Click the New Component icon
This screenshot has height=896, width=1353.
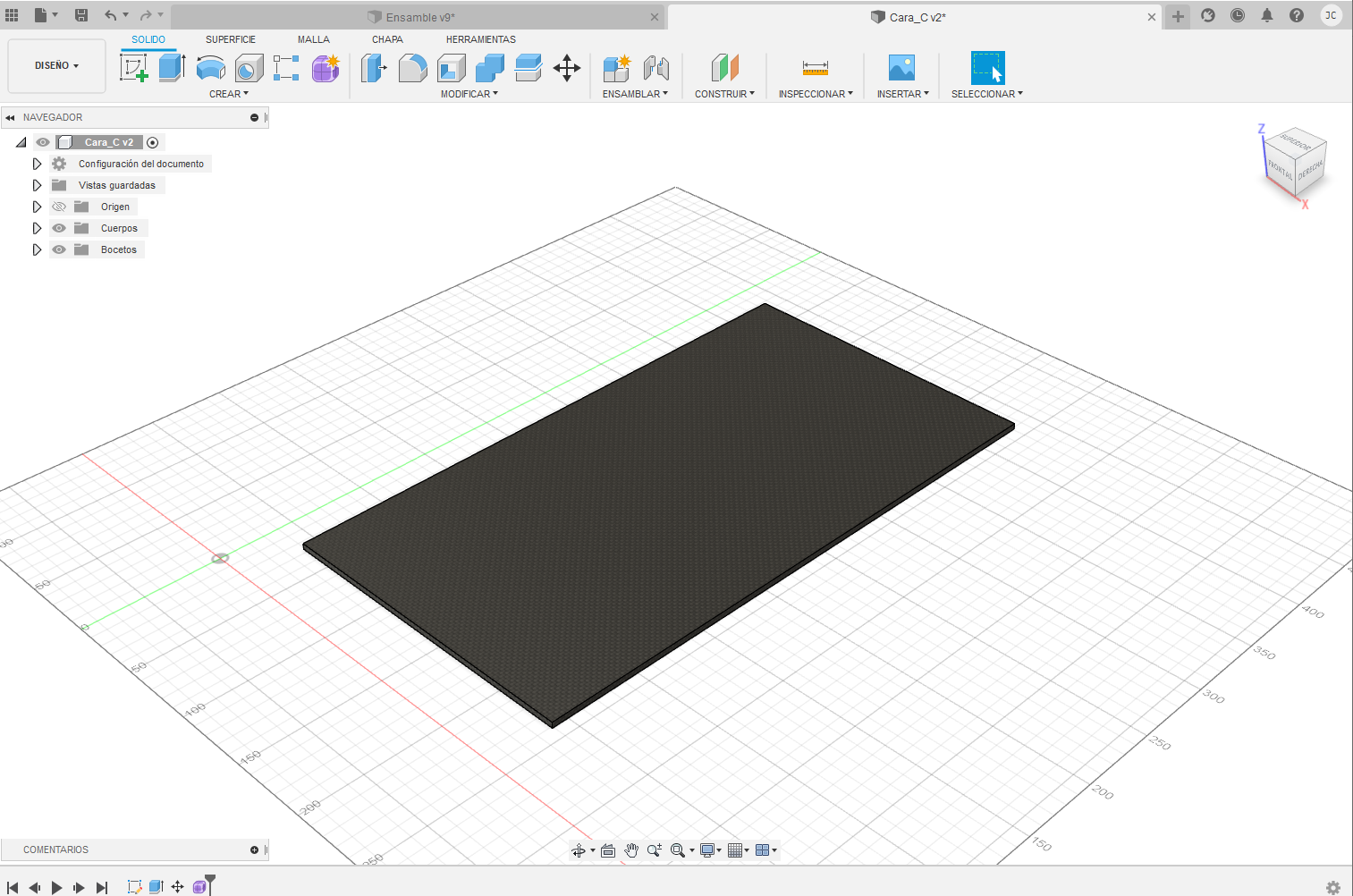tap(616, 68)
